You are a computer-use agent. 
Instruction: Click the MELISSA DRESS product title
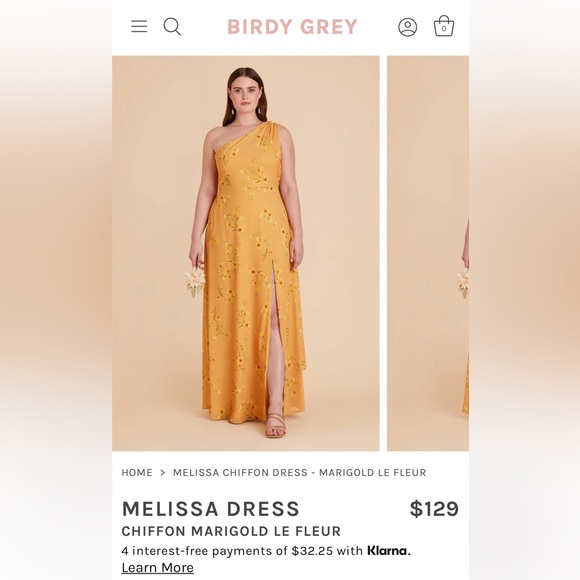coord(210,509)
